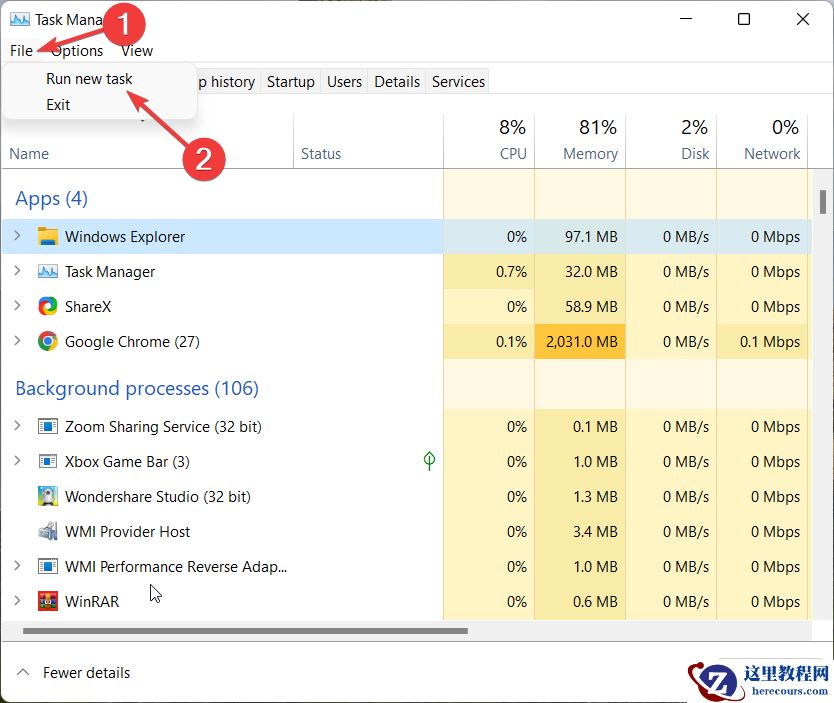Click the Task Manager process icon
Viewport: 834px width, 703px height.
tap(47, 272)
